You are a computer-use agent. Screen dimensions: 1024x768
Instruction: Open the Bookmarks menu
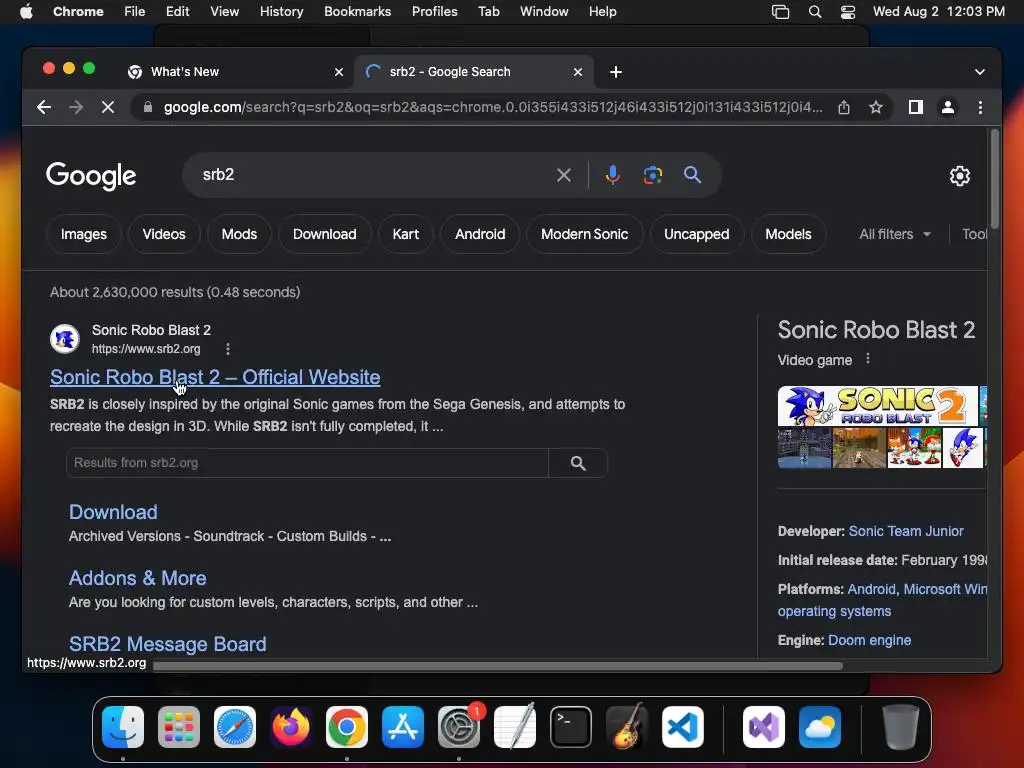pyautogui.click(x=358, y=12)
